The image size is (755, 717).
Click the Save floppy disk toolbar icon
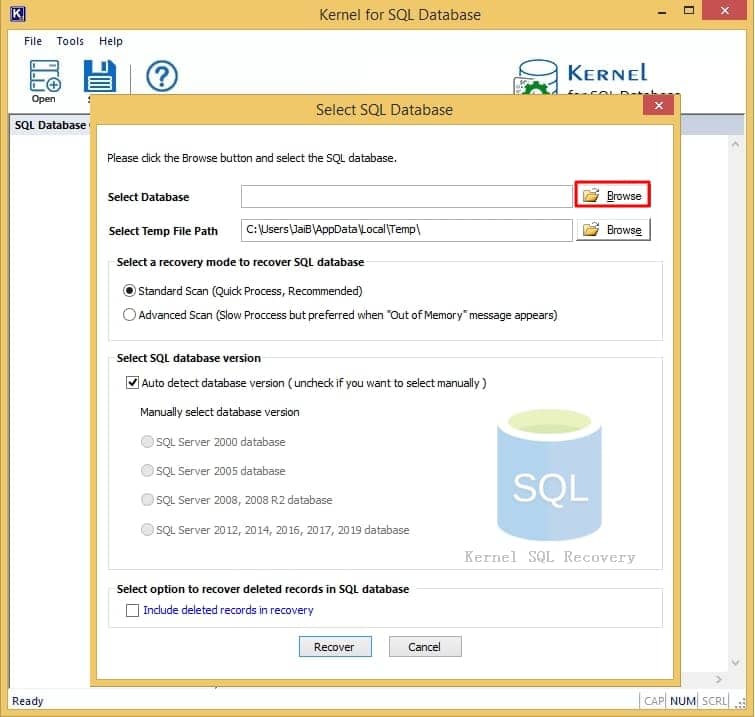100,77
